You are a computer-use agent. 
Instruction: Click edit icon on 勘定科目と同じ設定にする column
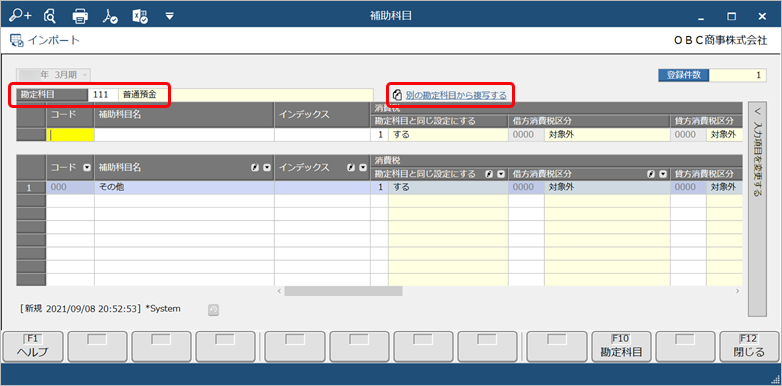tap(489, 174)
